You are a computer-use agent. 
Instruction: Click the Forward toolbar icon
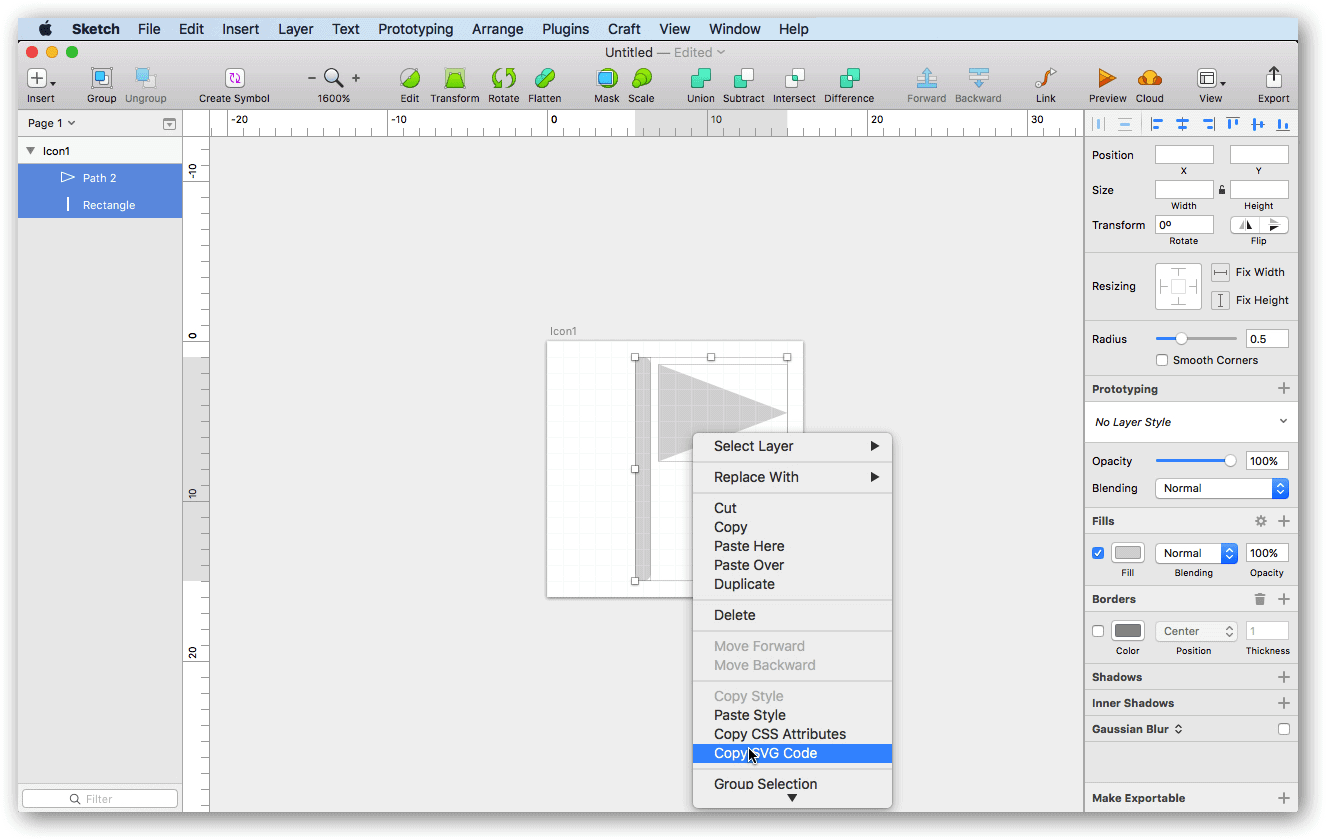point(926,79)
